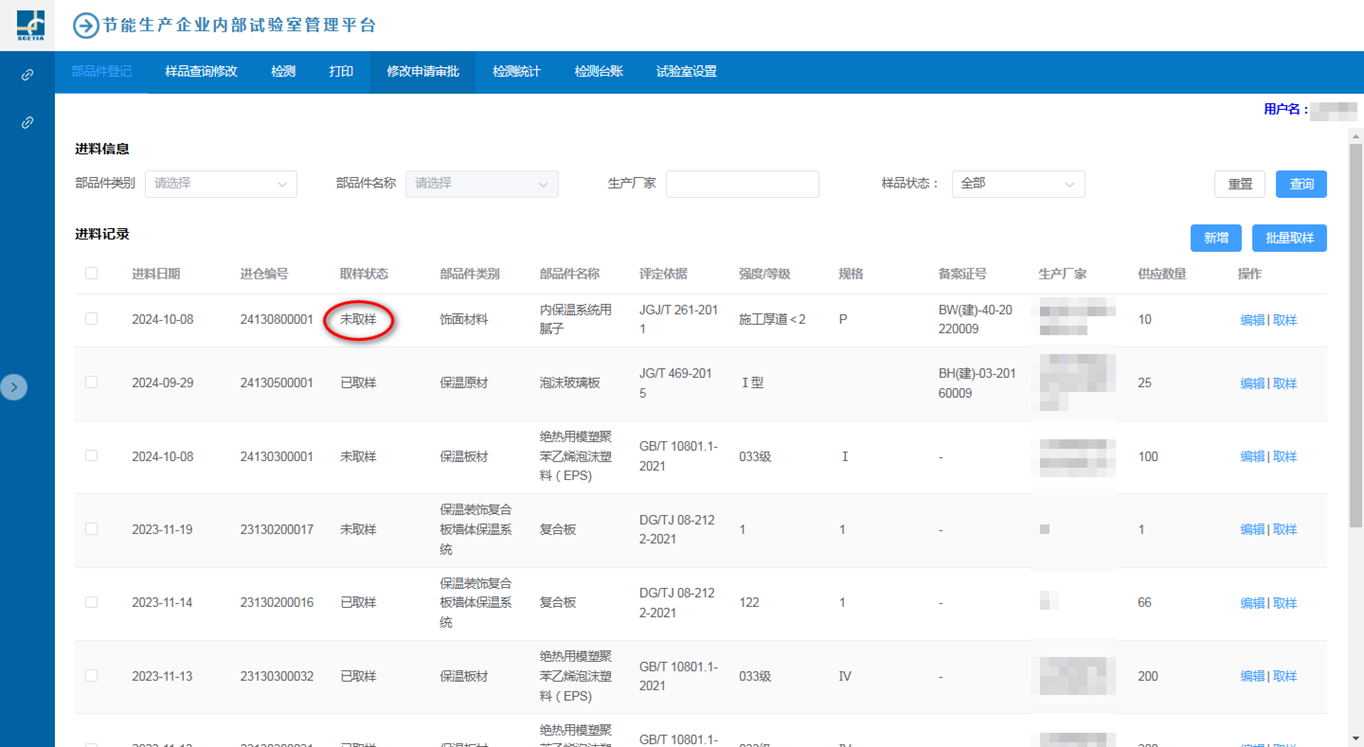This screenshot has width=1364, height=747.
Task: Click the 生产厂家 input field
Action: (742, 184)
